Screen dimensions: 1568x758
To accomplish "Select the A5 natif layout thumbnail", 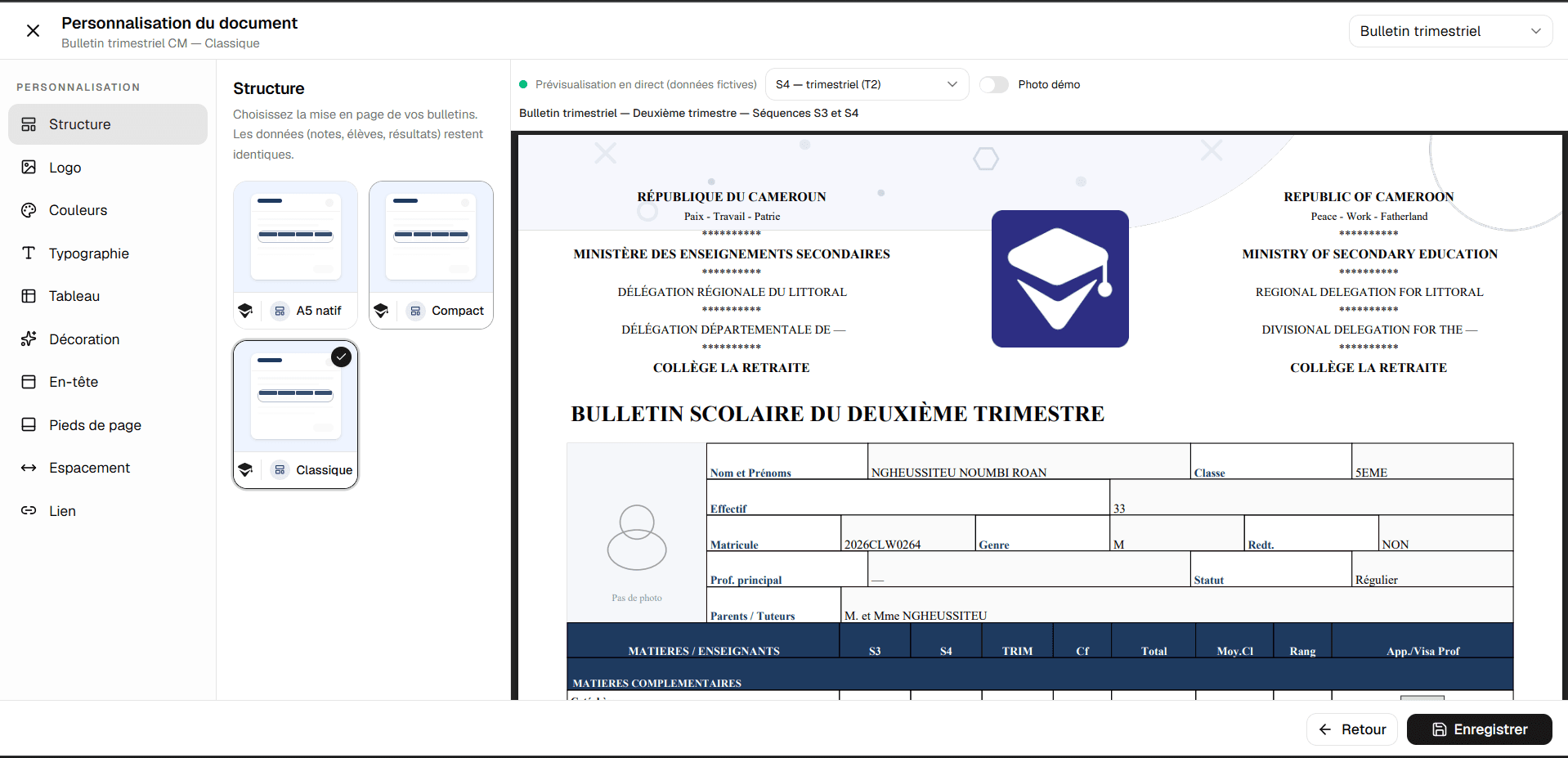I will 295,255.
